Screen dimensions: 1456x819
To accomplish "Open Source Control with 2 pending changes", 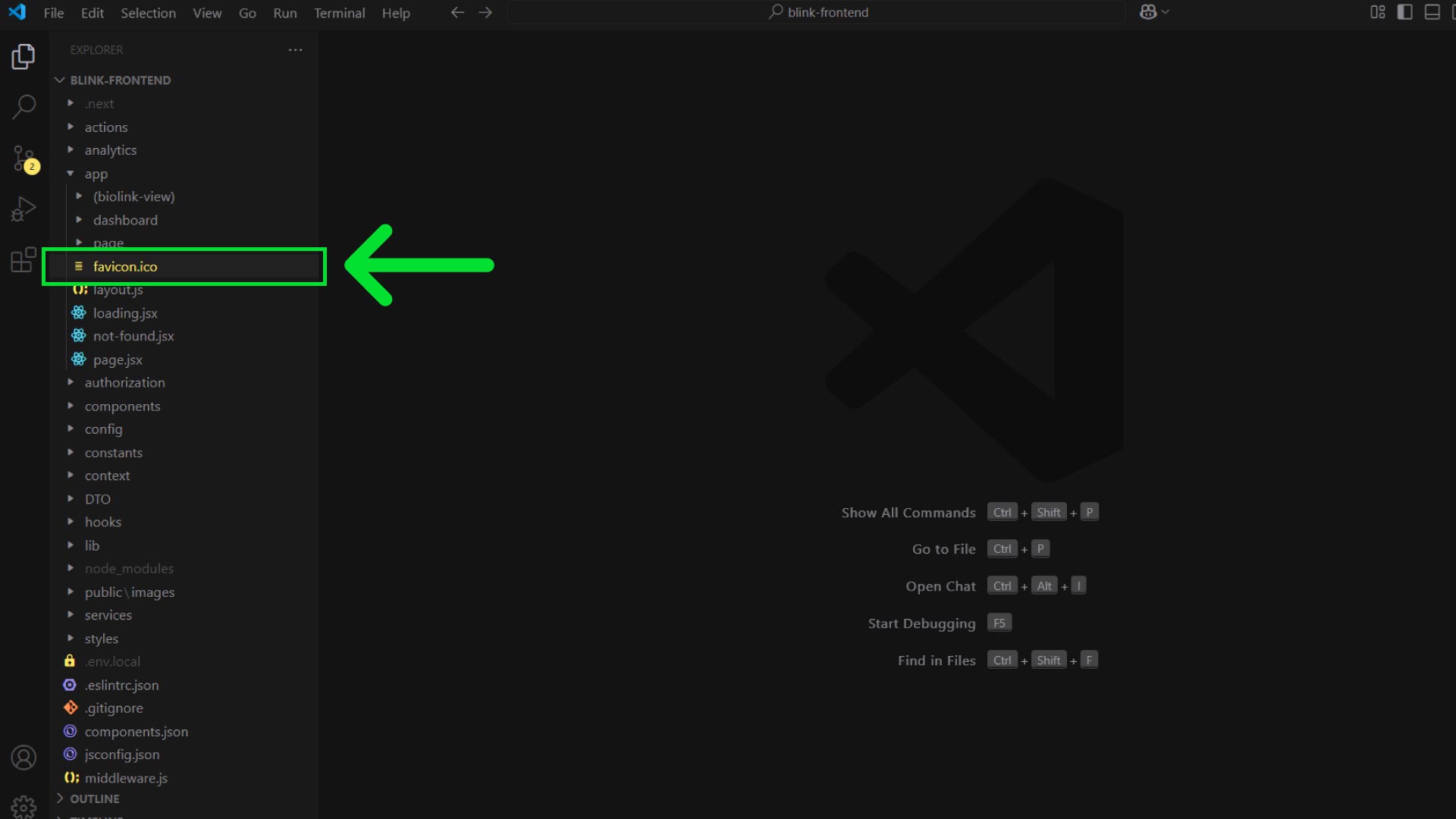I will point(24,158).
